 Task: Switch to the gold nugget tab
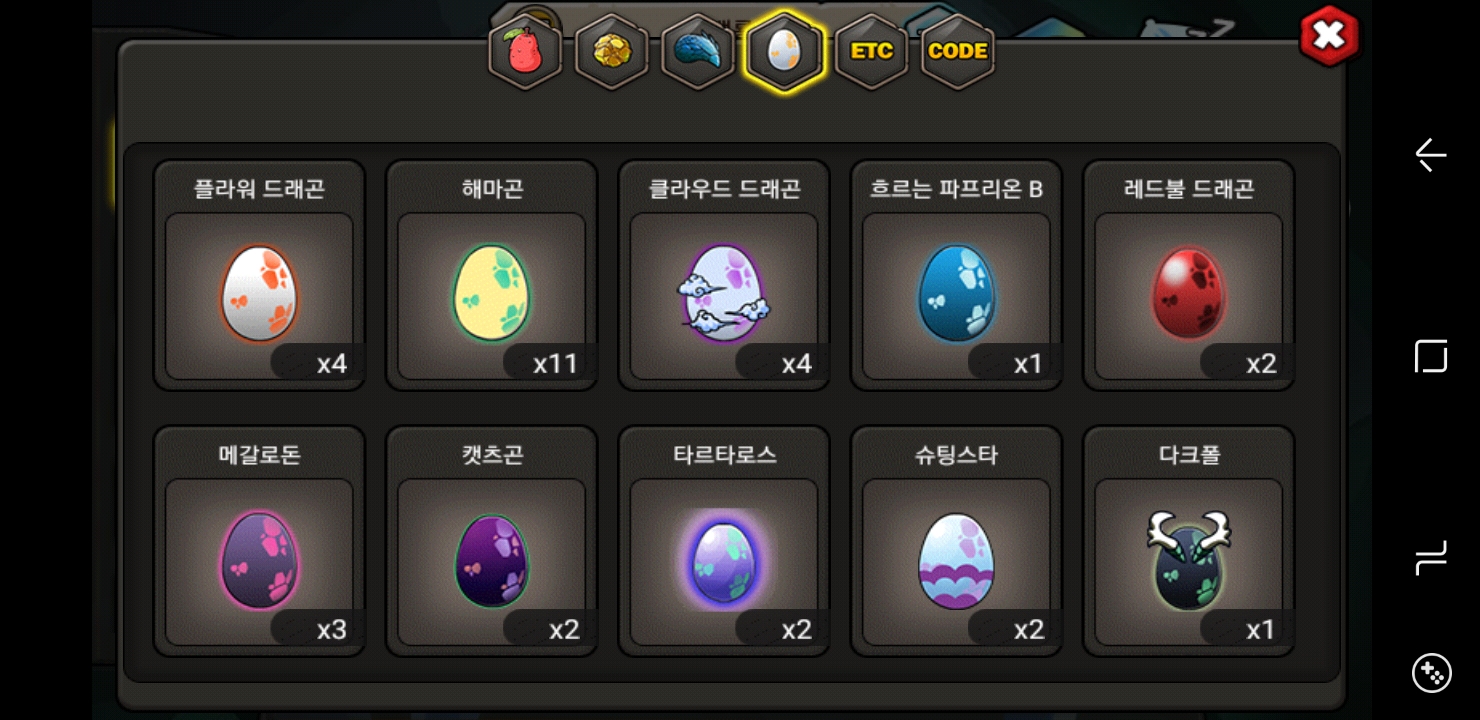611,52
